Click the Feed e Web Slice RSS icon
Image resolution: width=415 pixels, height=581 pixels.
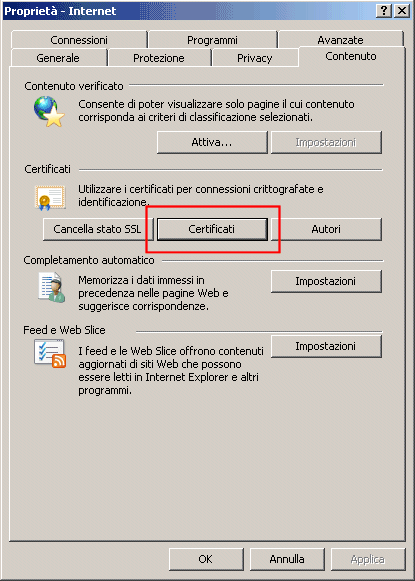coord(50,354)
